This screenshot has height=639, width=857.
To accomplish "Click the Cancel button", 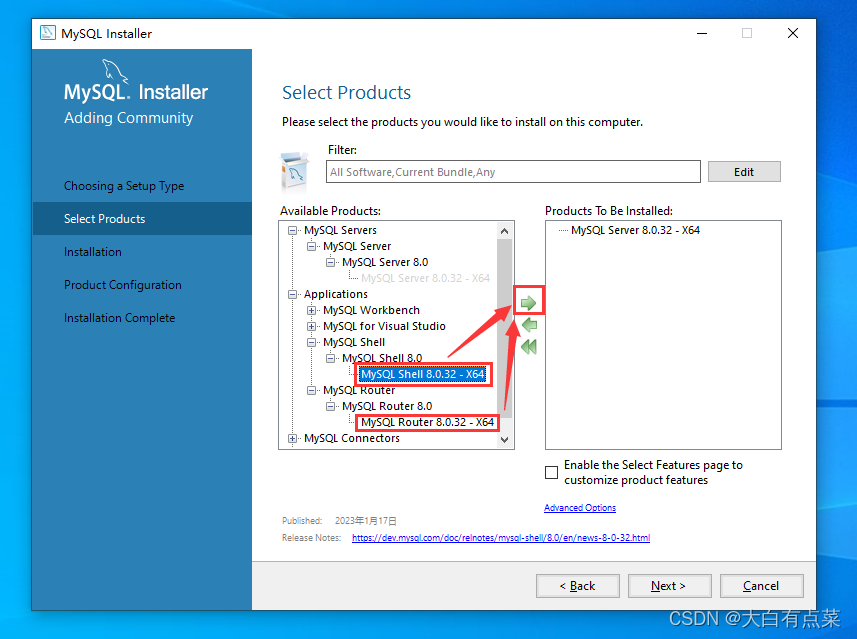I will click(761, 586).
